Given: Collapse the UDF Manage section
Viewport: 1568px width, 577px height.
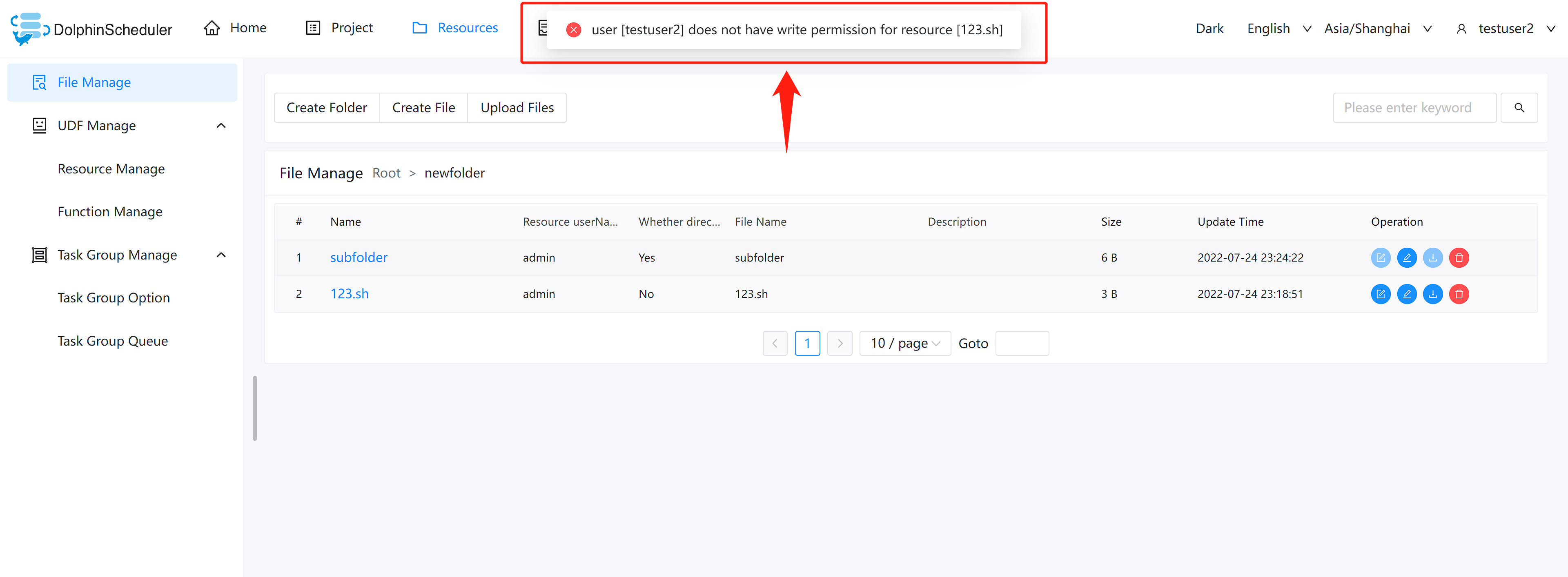Looking at the screenshot, I should pos(221,126).
